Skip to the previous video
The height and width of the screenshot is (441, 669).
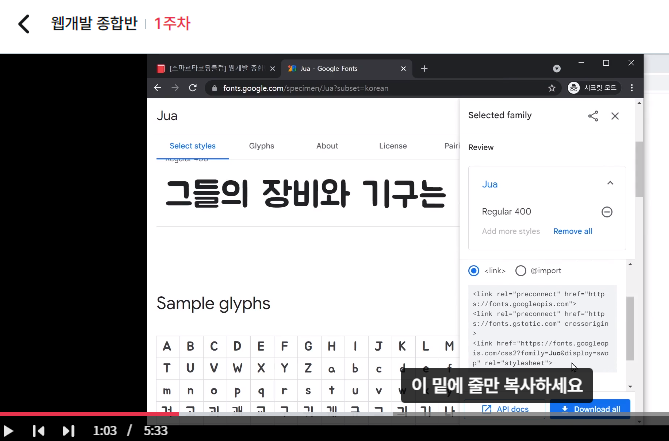coord(38,431)
